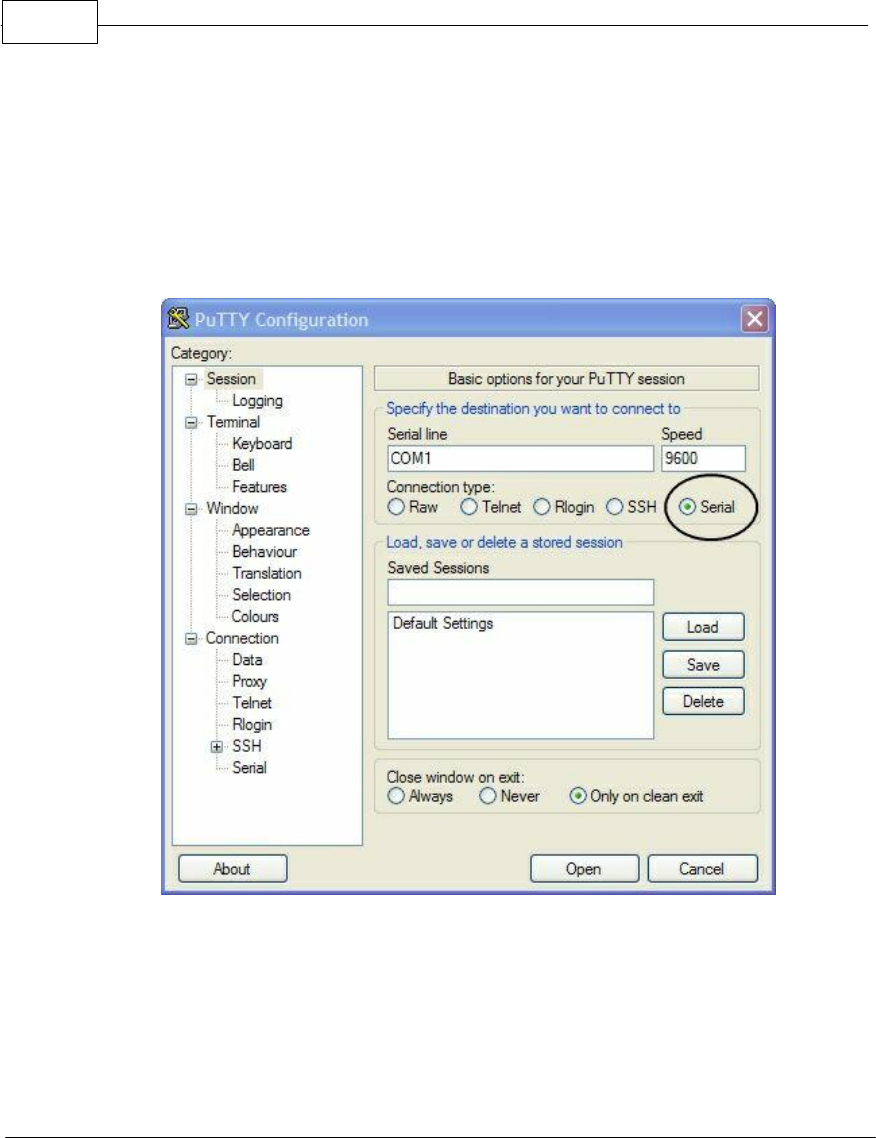This screenshot has width=876, height=1138.
Task: Focus the Serial line field containing COM1
Action: 520,459
